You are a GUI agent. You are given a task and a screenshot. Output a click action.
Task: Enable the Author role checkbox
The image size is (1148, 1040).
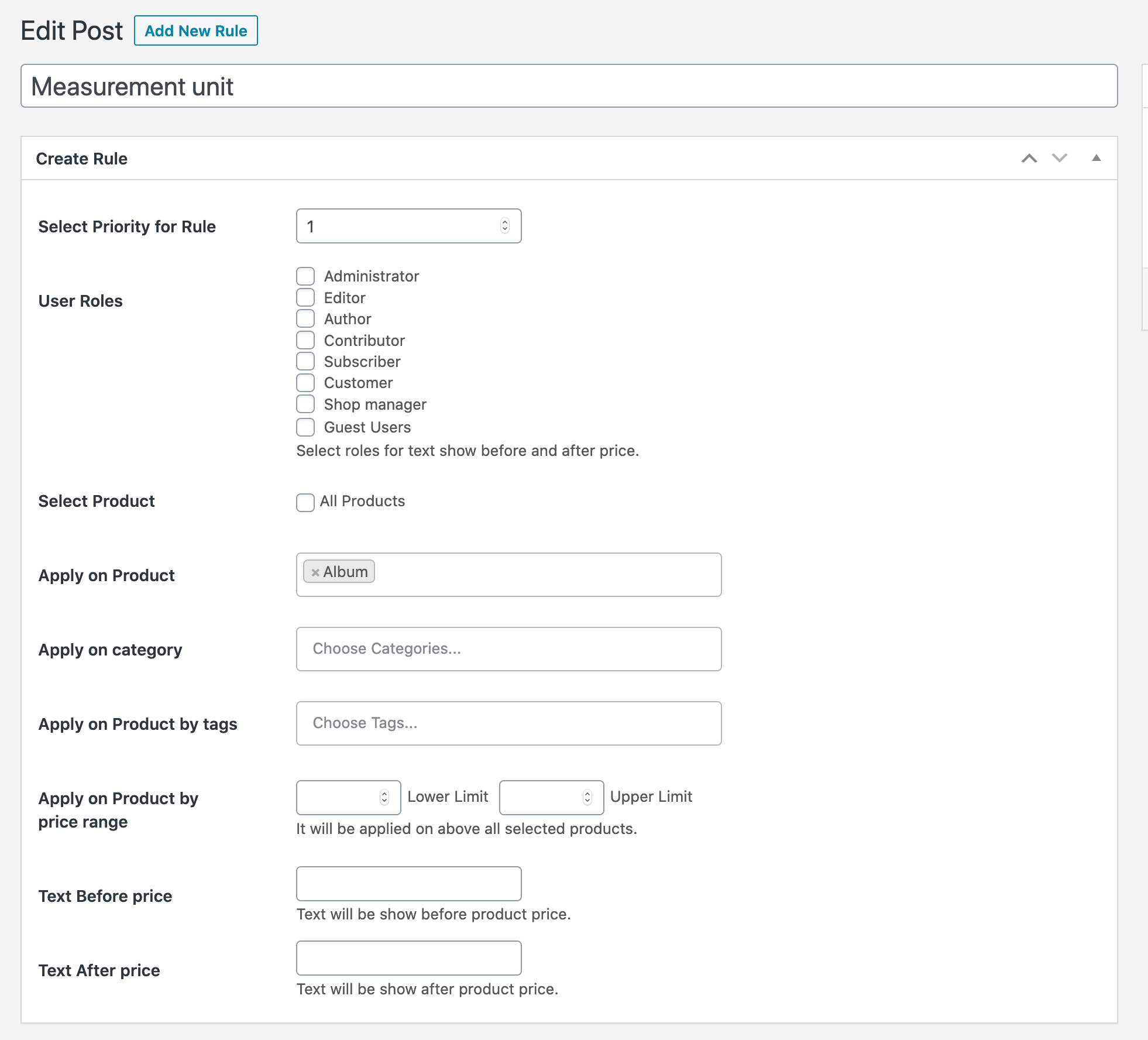[305, 318]
